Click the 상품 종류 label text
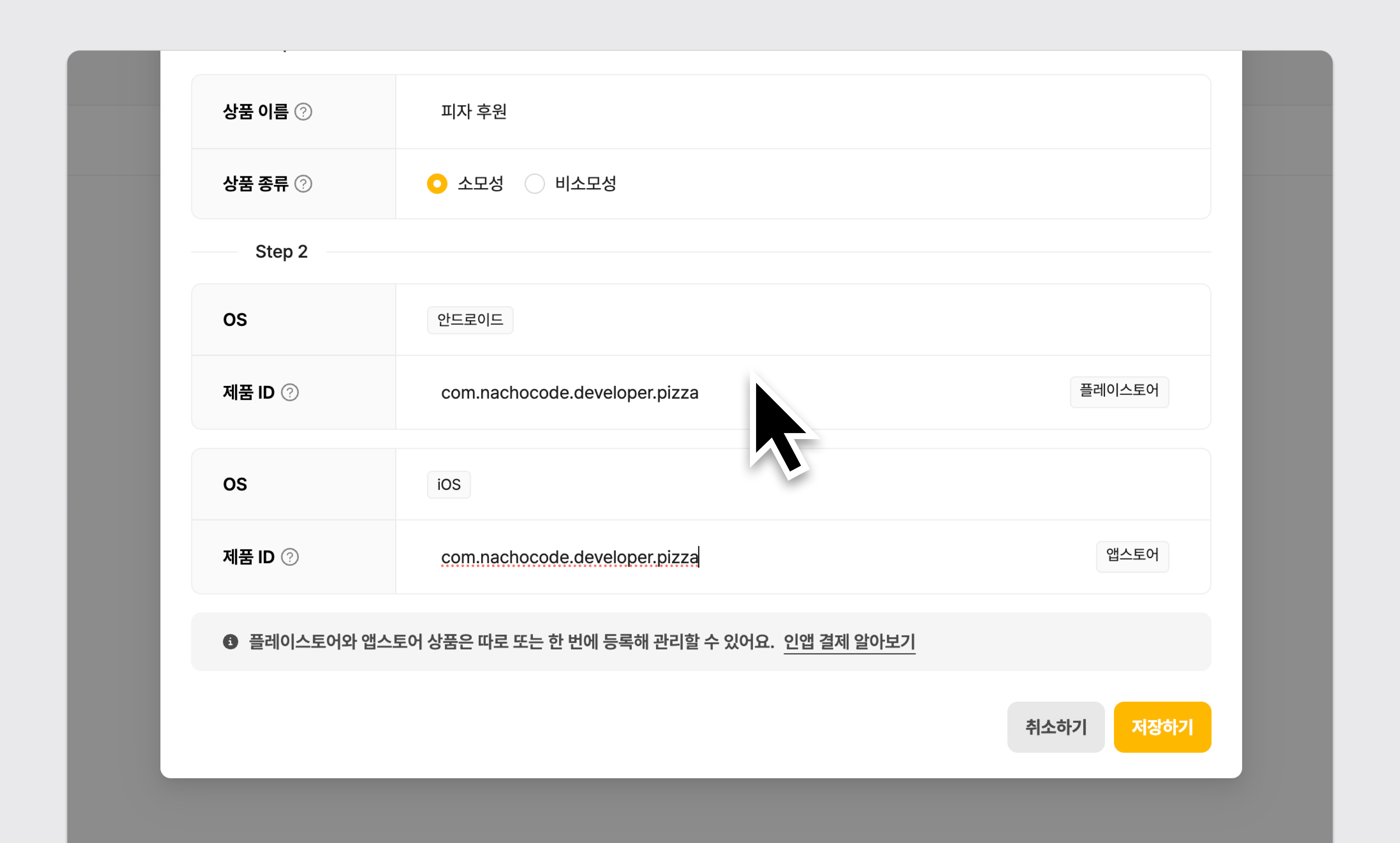 256,183
